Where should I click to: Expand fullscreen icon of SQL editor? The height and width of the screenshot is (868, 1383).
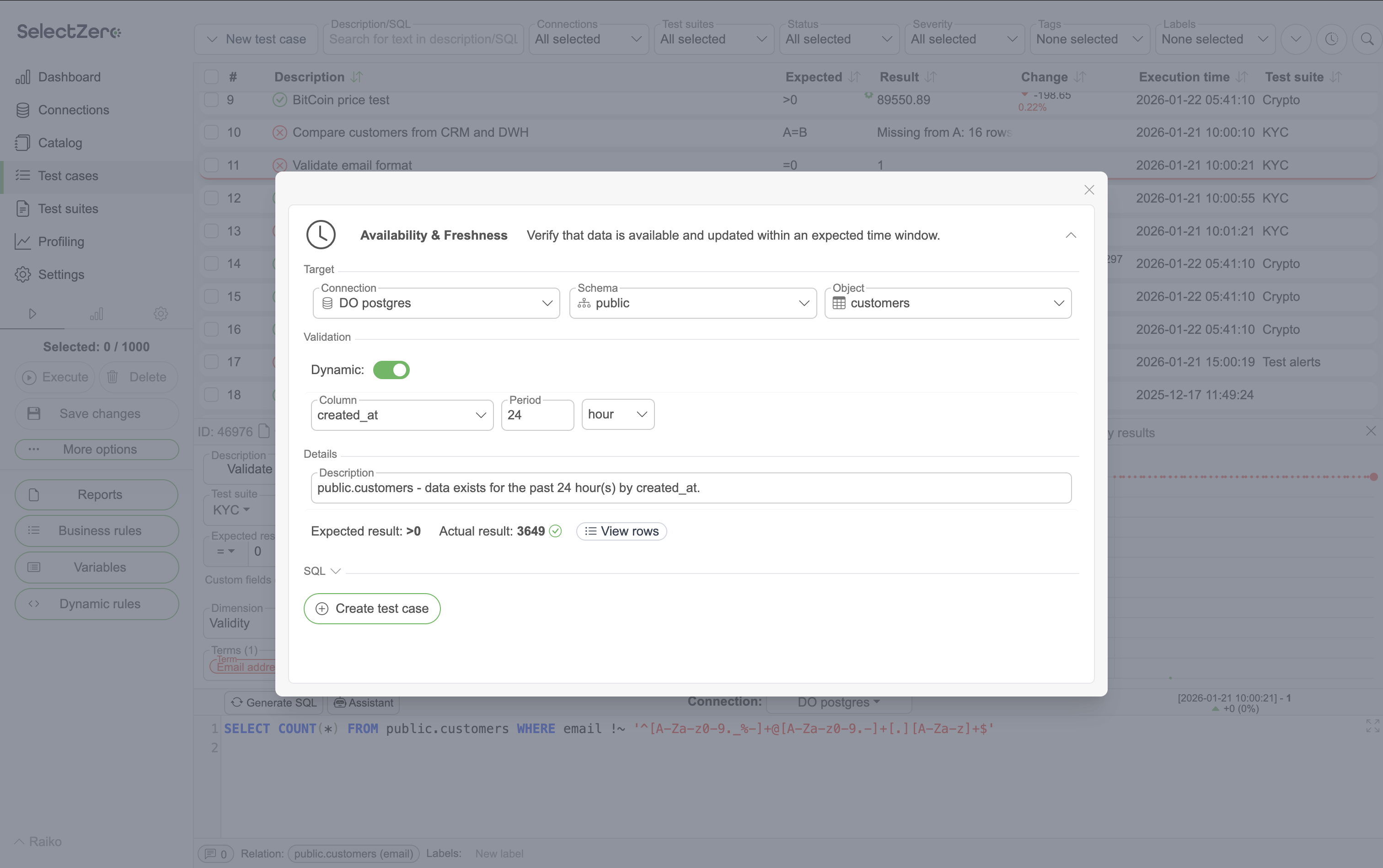(x=1372, y=726)
